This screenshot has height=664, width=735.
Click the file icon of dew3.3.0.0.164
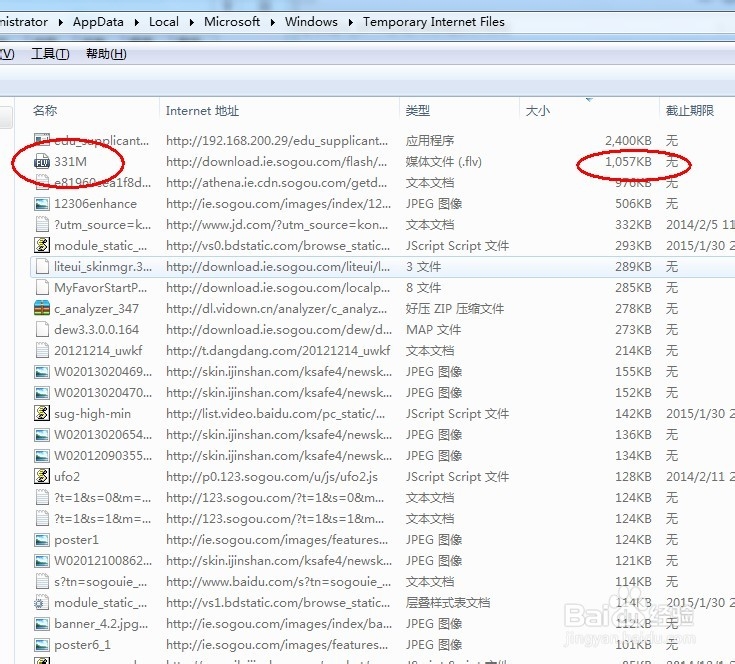tap(42, 329)
